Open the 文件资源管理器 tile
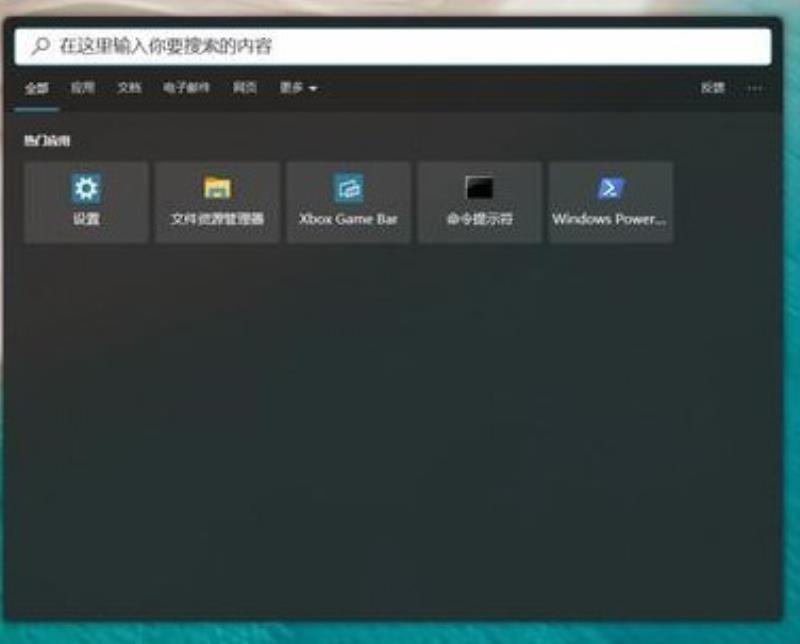 (217, 202)
